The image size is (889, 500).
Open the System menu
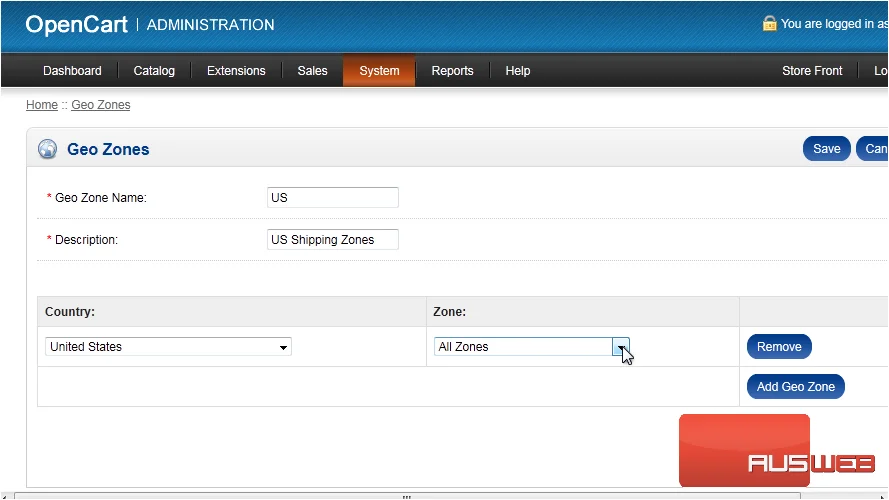(x=379, y=71)
